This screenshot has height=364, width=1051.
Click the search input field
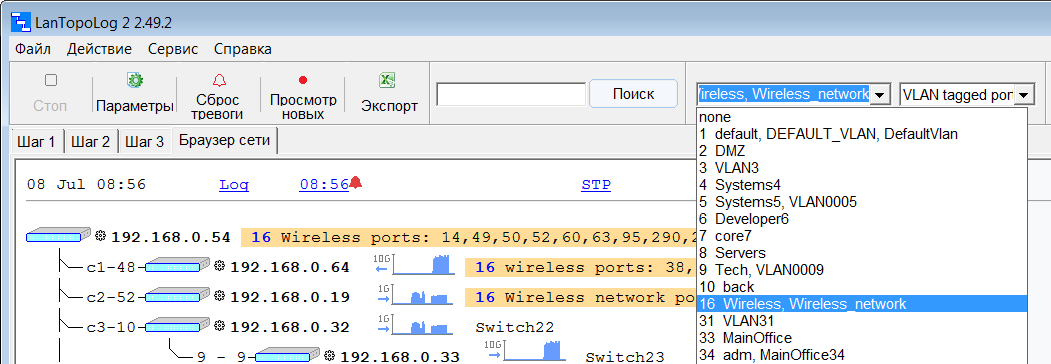[x=511, y=95]
